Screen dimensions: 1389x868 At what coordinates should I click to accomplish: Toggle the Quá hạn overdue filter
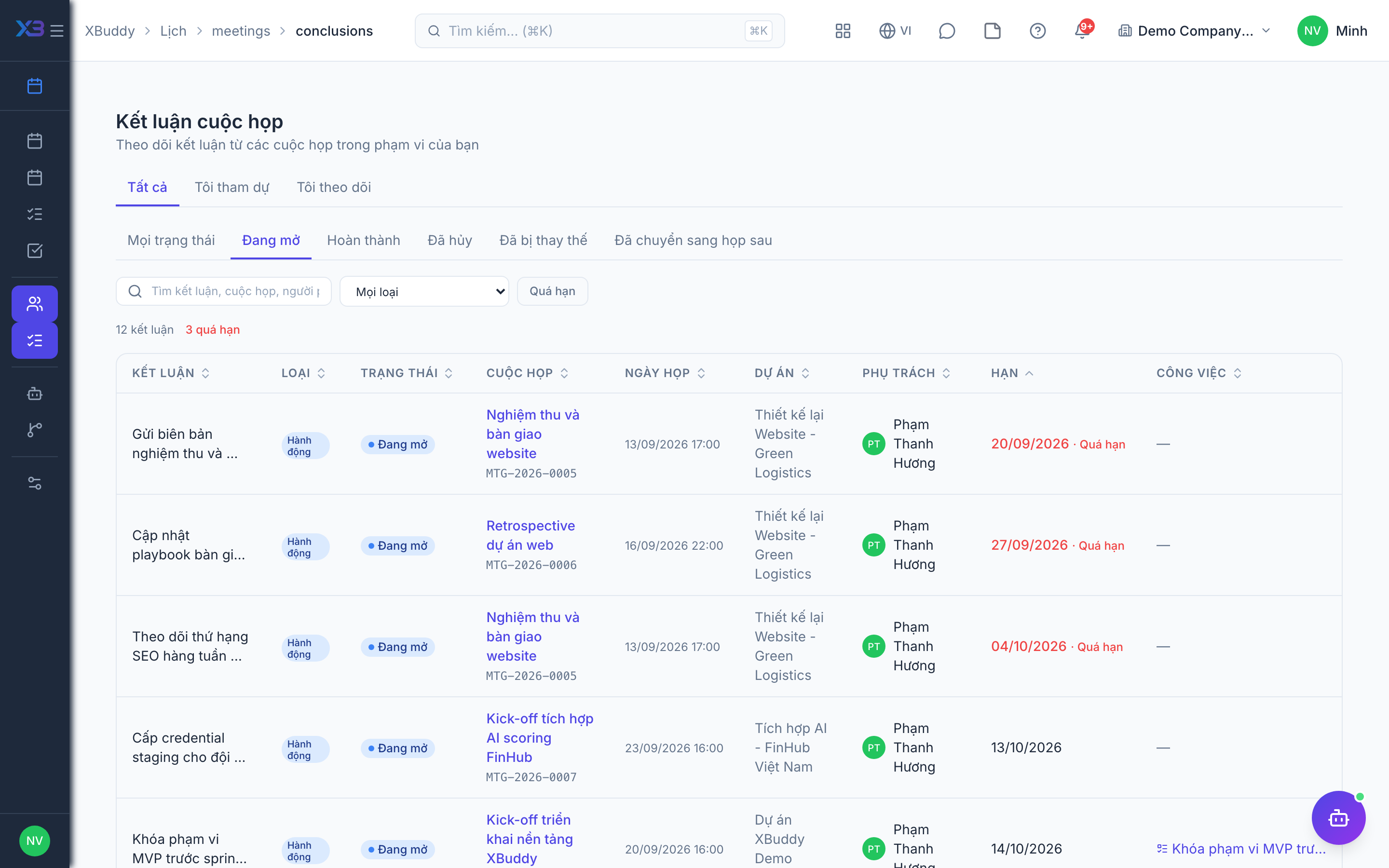point(552,291)
